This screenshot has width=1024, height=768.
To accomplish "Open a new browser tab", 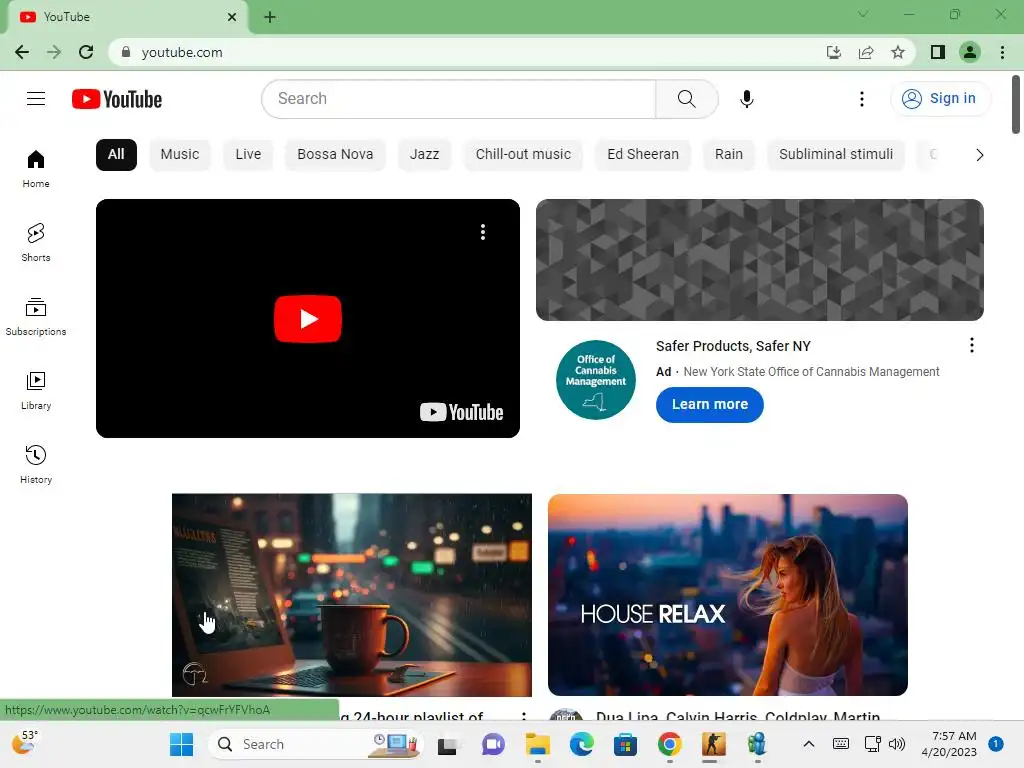I will [x=270, y=17].
